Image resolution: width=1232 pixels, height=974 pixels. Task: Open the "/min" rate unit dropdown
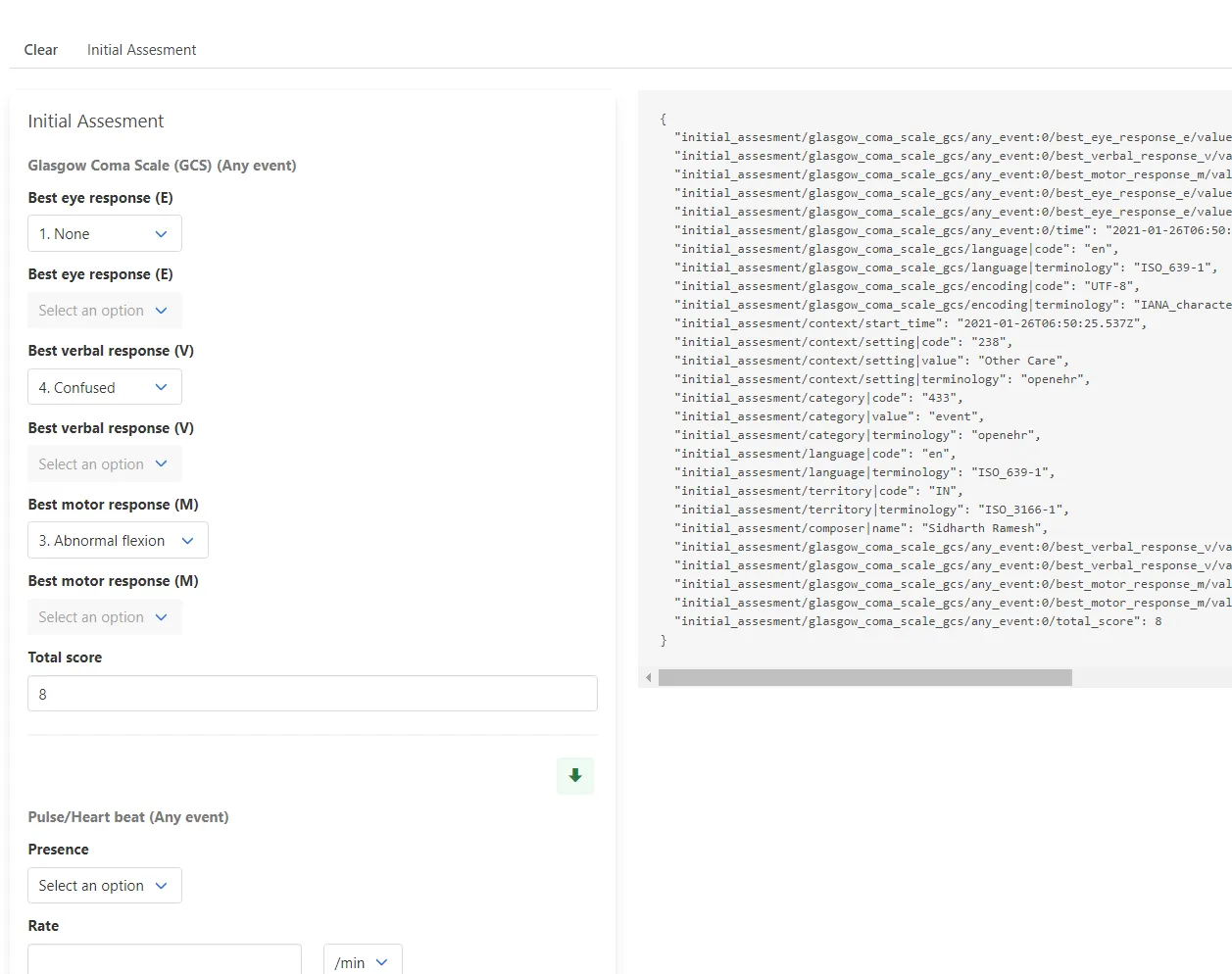[362, 962]
